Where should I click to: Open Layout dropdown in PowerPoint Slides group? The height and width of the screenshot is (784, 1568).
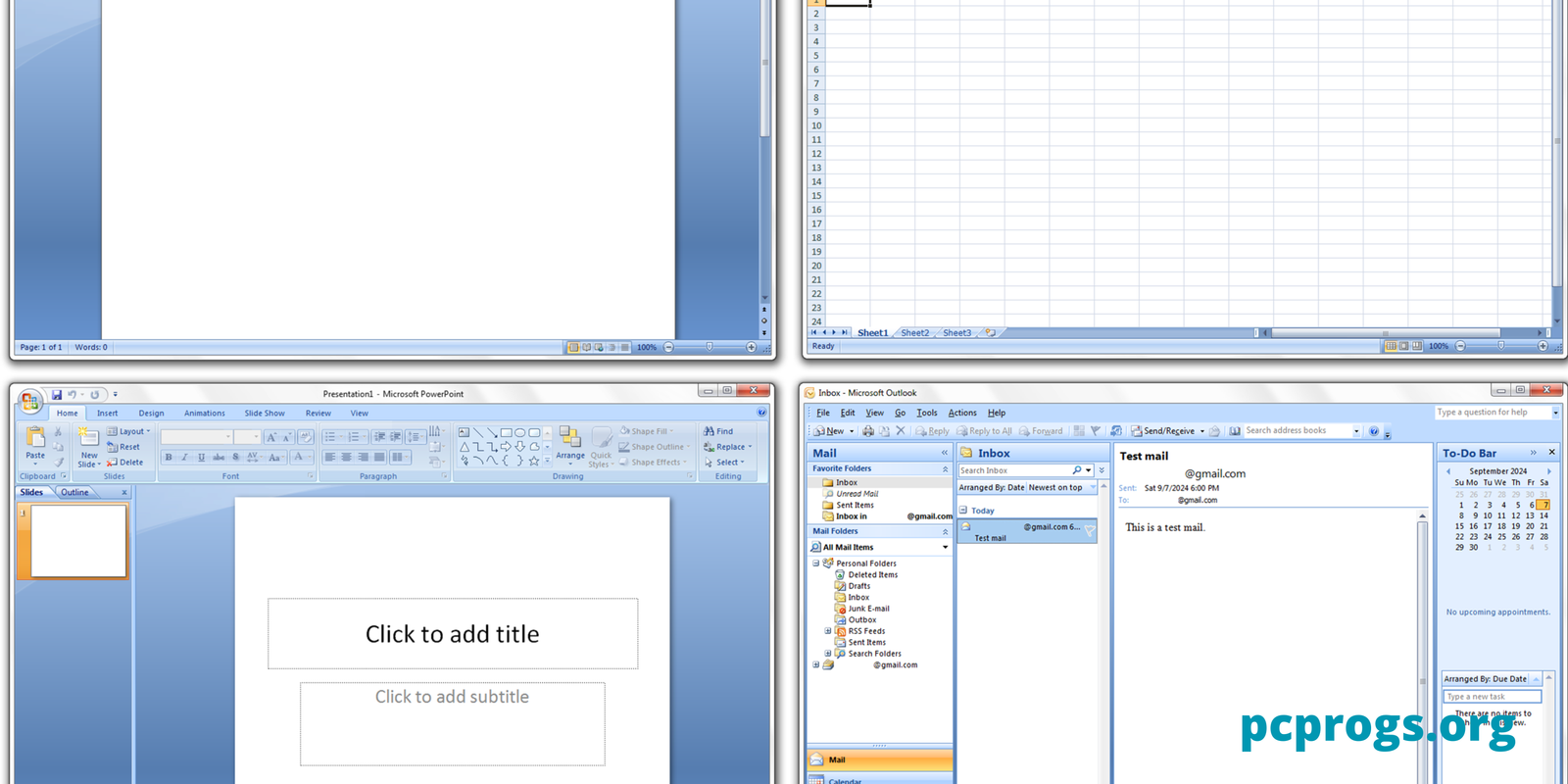coord(128,431)
